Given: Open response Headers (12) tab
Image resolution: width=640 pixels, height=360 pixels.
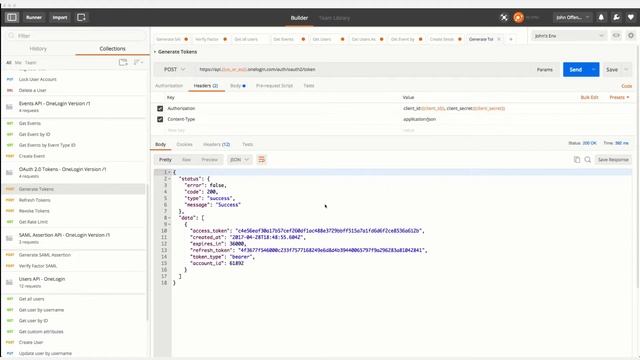Looking at the screenshot, I should pyautogui.click(x=216, y=144).
